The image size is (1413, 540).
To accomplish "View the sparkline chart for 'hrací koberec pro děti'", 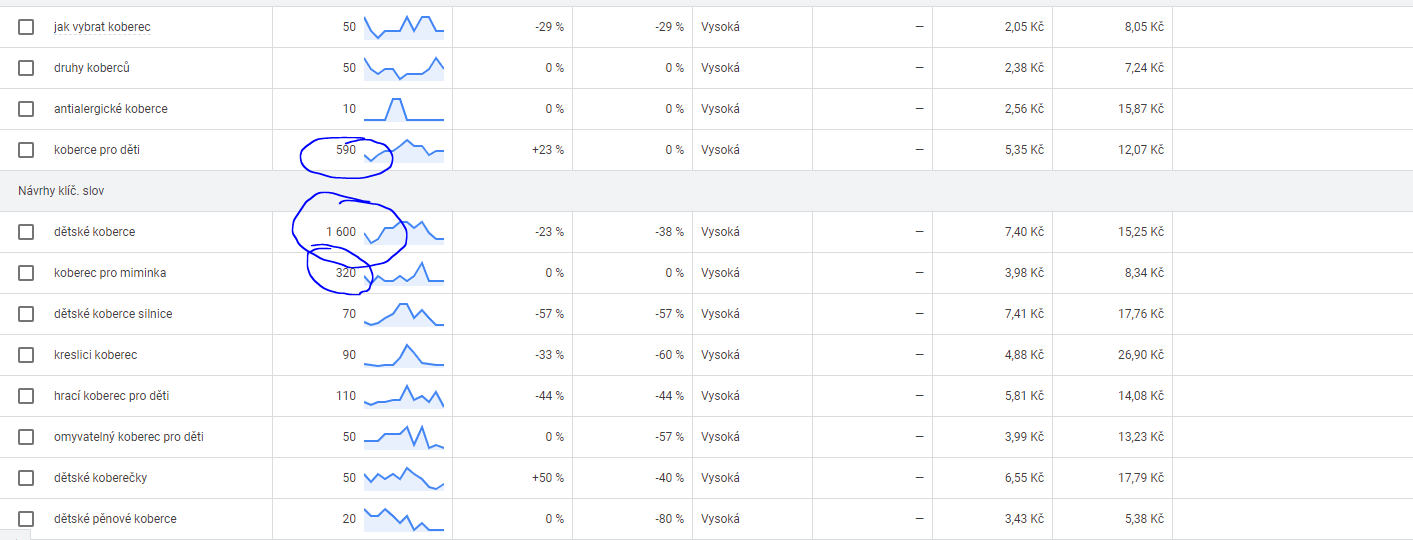I will [404, 396].
